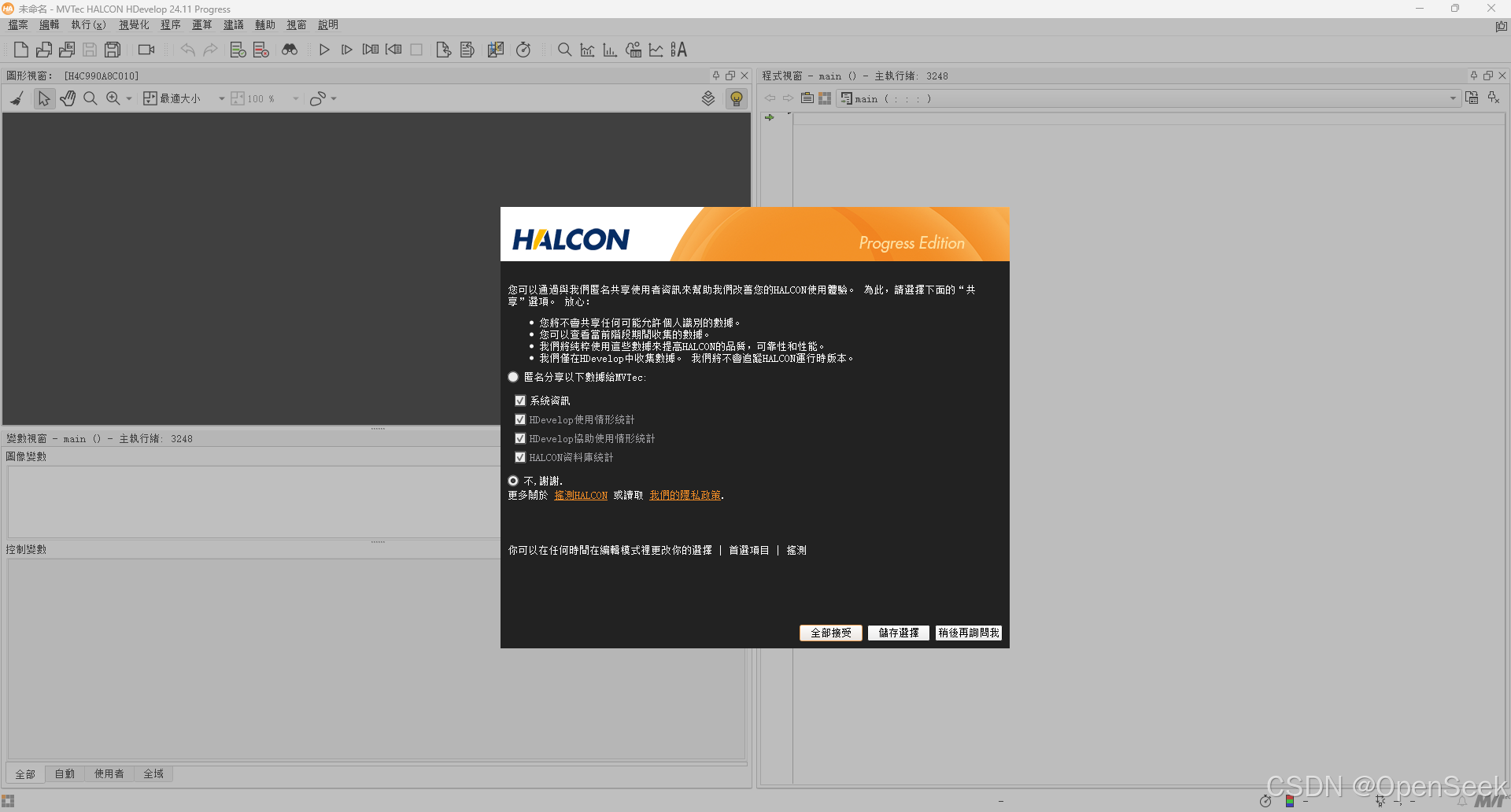Run the program with the play icon
Image resolution: width=1511 pixels, height=812 pixels.
tap(324, 50)
